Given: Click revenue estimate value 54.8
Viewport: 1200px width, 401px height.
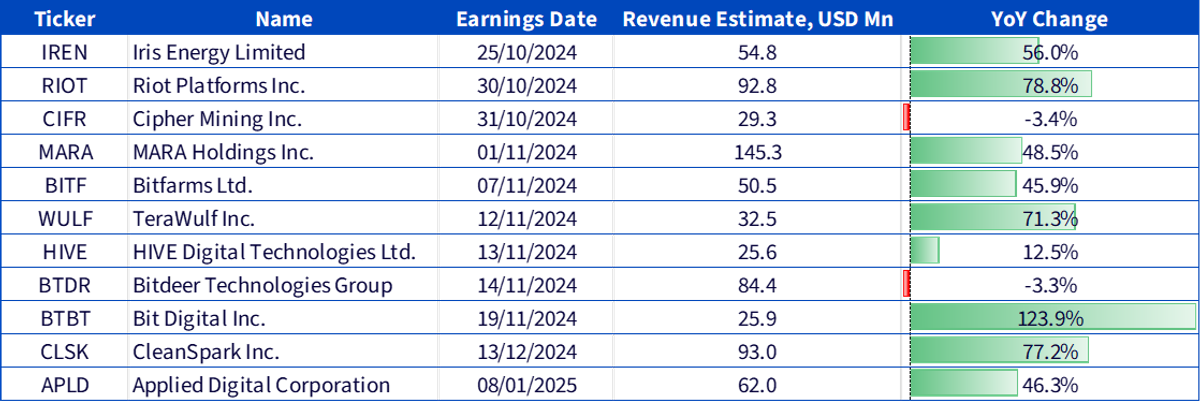Looking at the screenshot, I should (x=756, y=52).
